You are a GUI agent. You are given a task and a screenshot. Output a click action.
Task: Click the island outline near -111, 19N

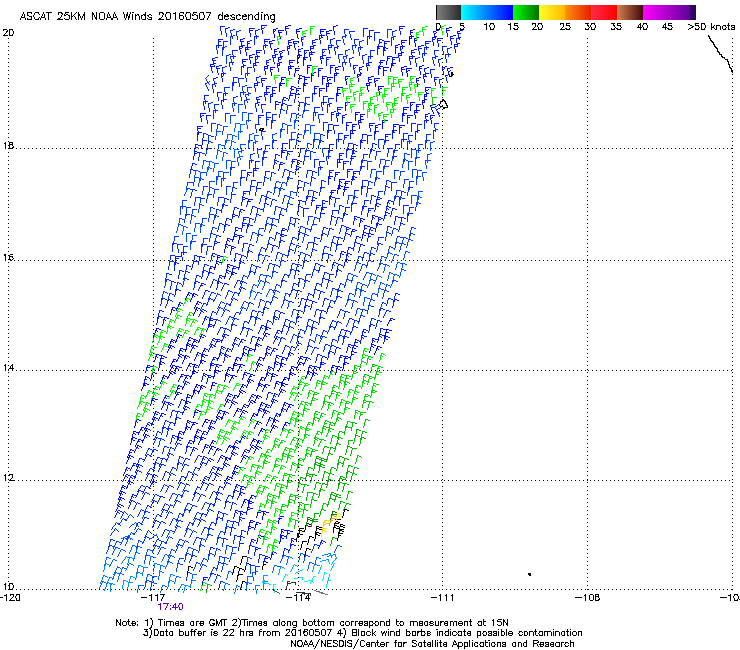coord(443,104)
